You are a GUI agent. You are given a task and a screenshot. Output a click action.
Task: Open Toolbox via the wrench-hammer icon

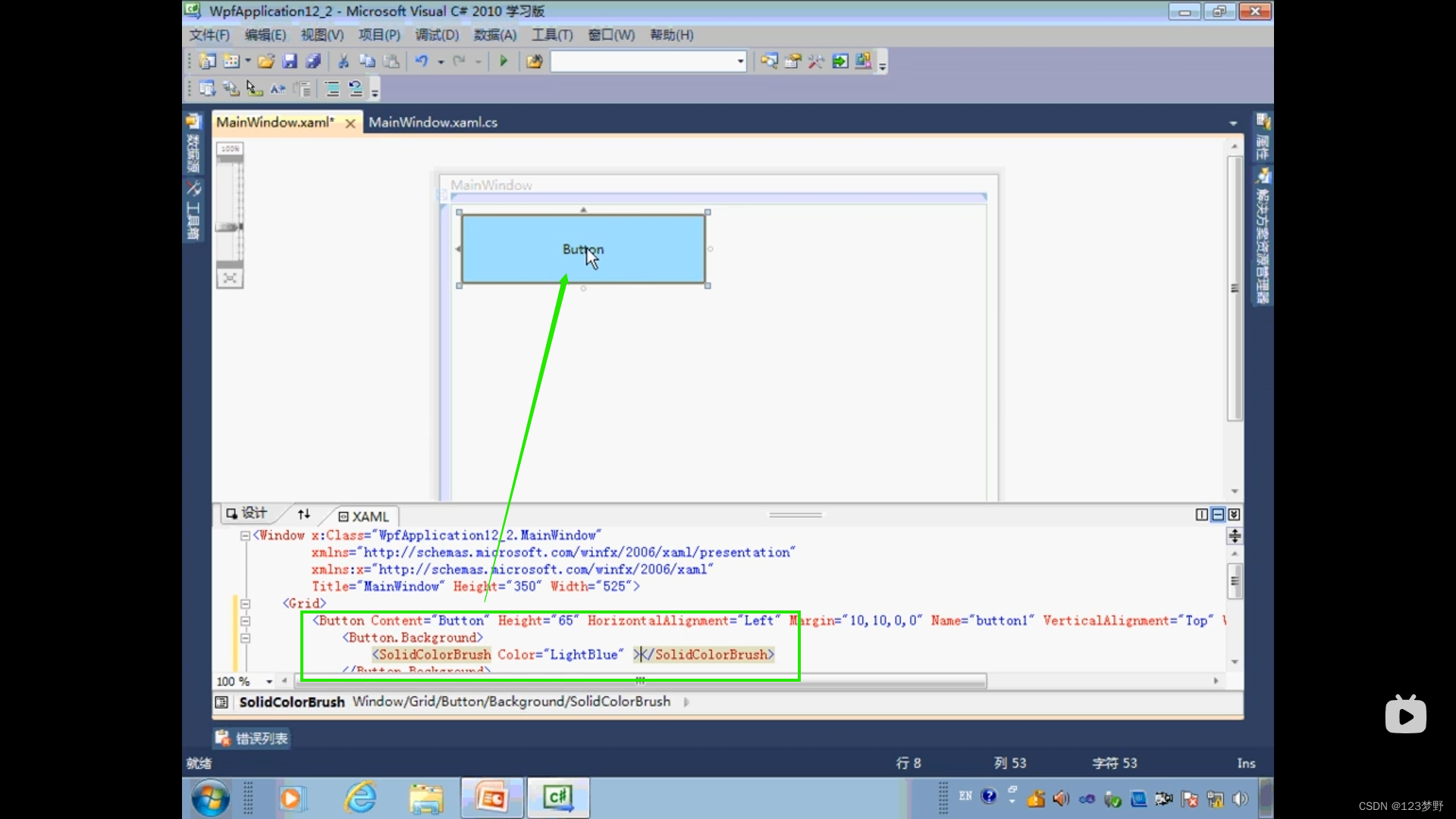pyautogui.click(x=817, y=61)
